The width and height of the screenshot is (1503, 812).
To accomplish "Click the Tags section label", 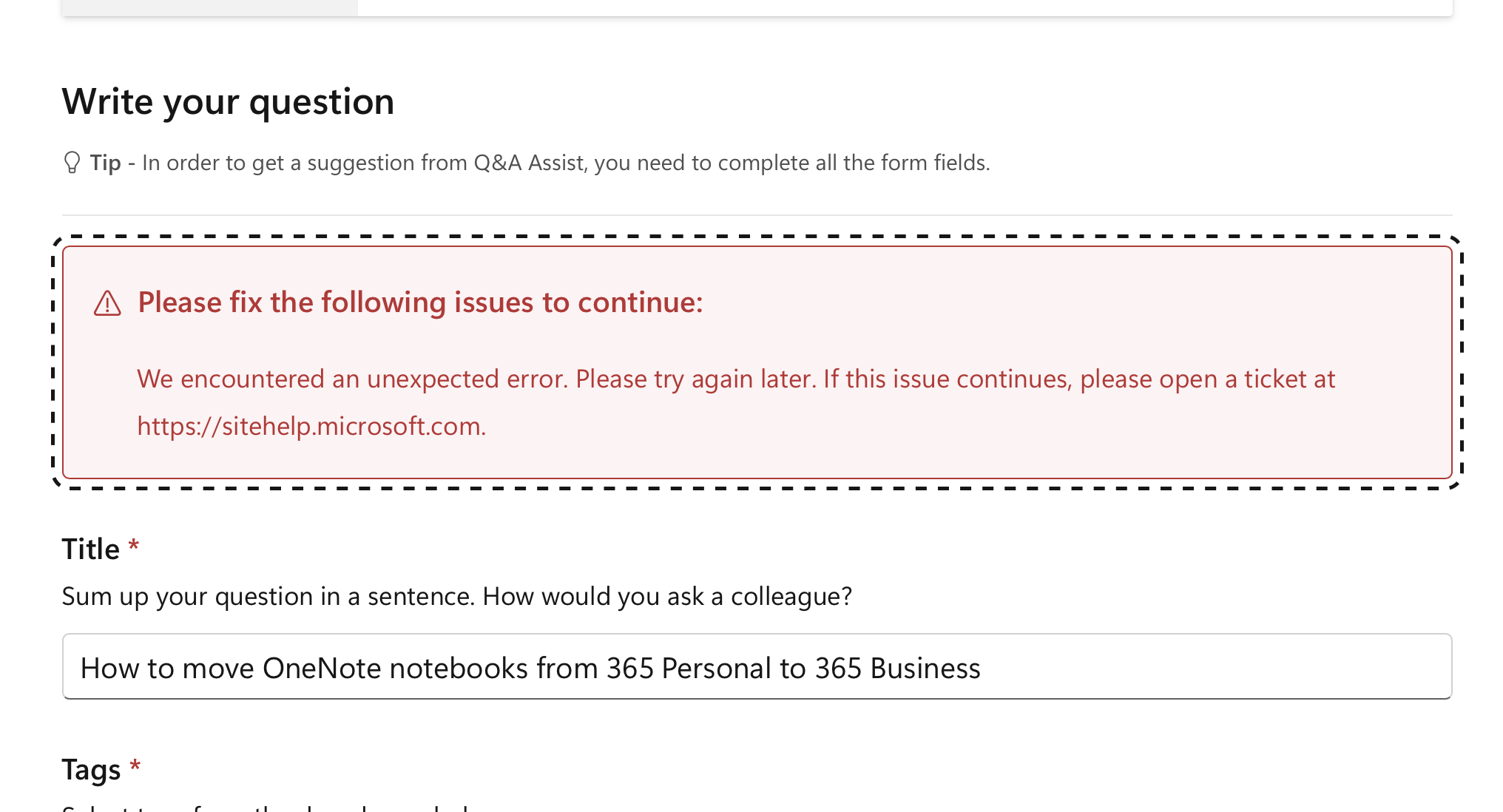I will pos(92,769).
